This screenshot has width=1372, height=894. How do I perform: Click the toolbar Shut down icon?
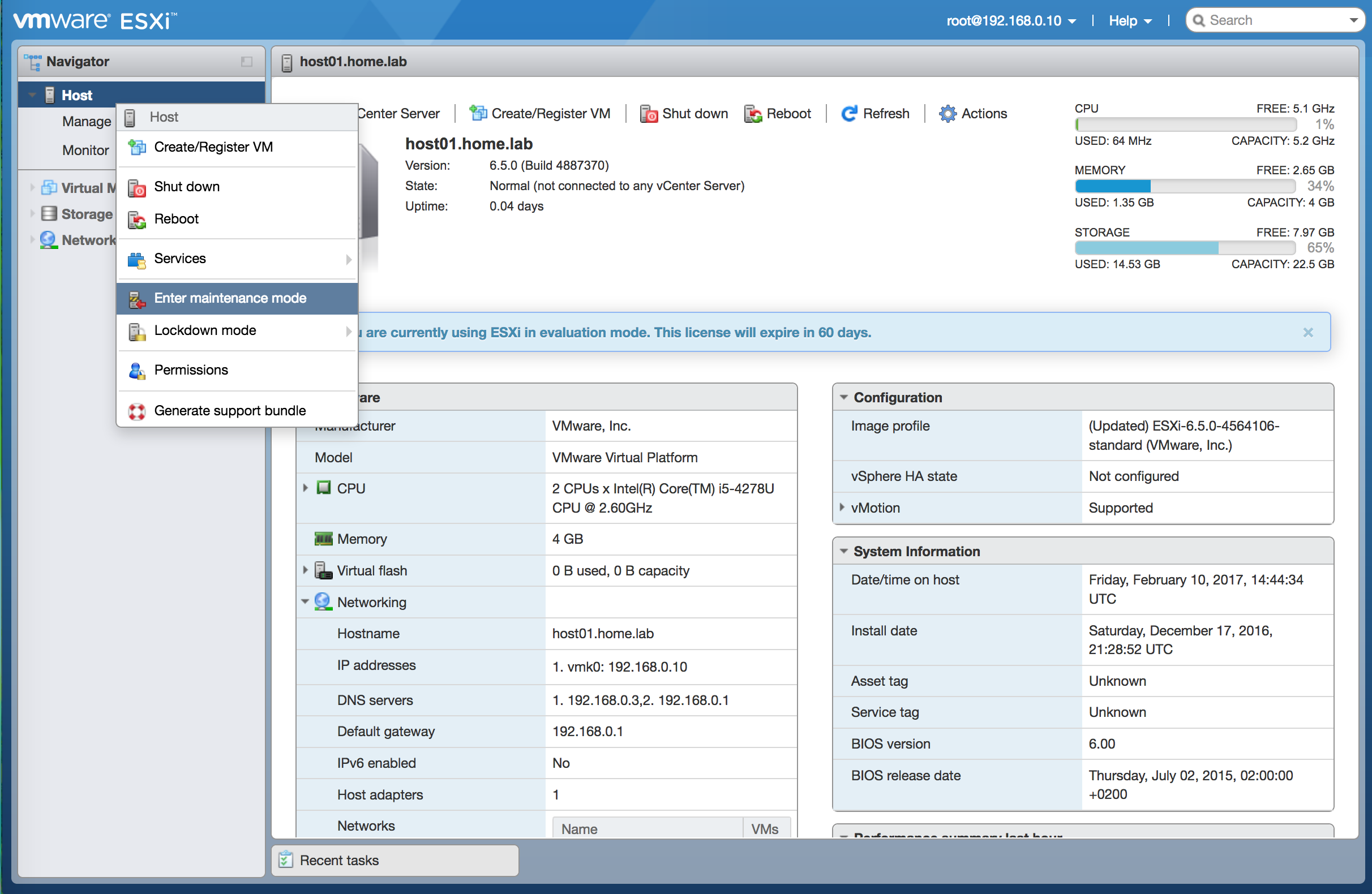(649, 114)
